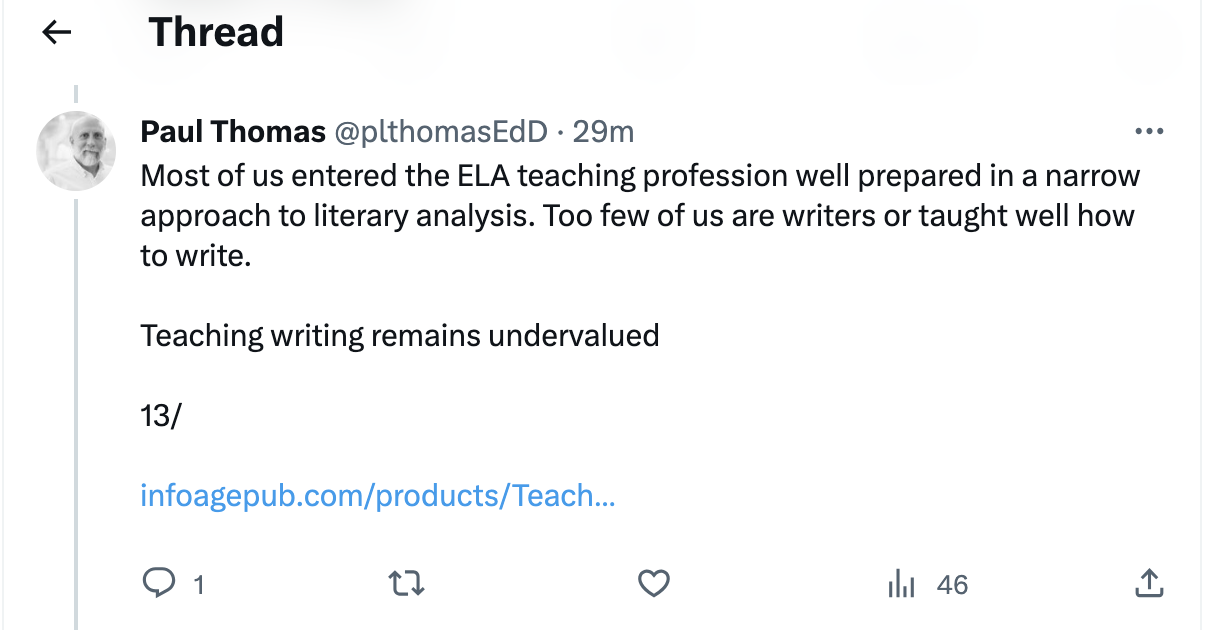Click "Teaching writing remains undervalued" line
This screenshot has height=630, width=1212.
click(x=399, y=335)
